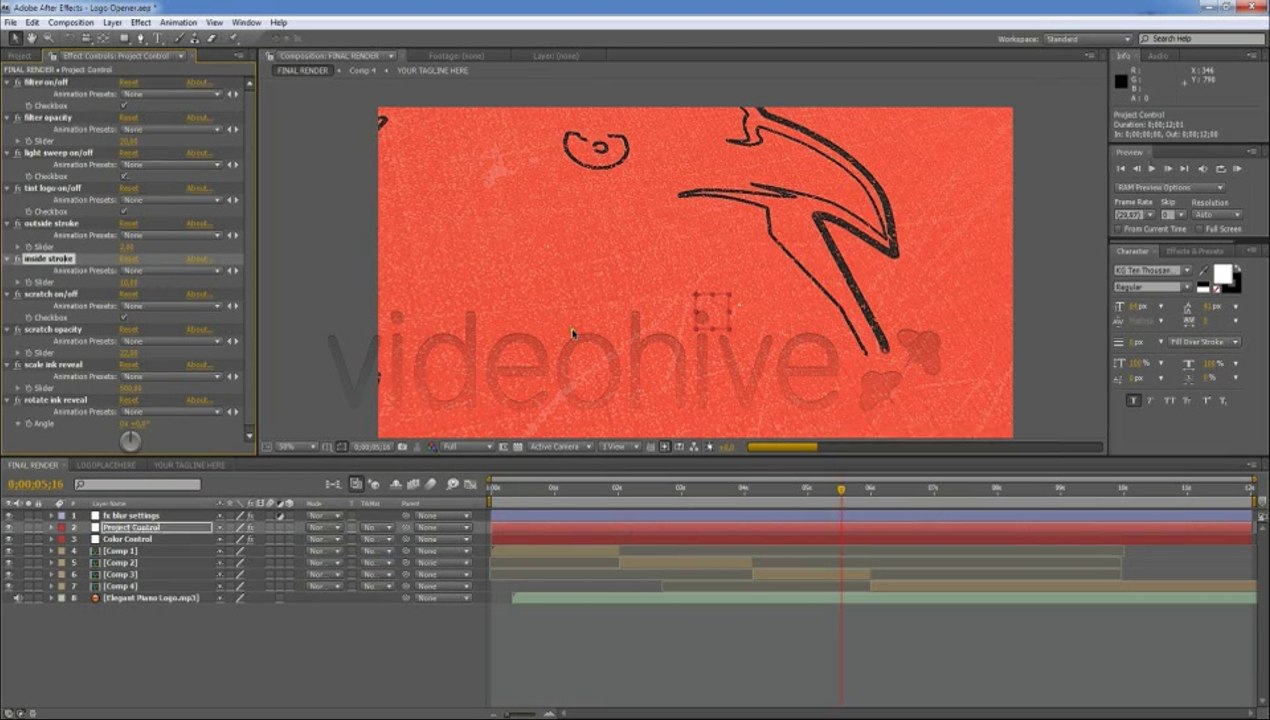Open Parent dropdown for Color Control layer
The height and width of the screenshot is (720, 1270).
443,539
